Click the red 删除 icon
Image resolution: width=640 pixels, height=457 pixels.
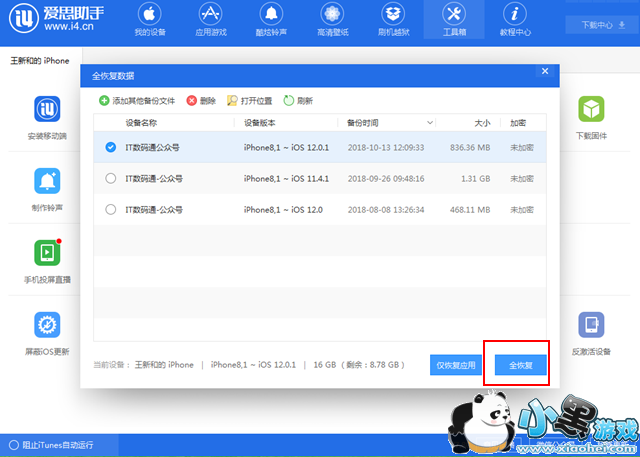(191, 100)
